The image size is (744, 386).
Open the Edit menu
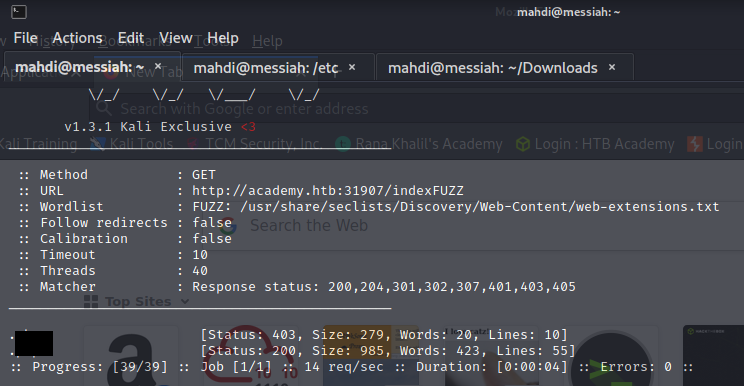coord(130,38)
